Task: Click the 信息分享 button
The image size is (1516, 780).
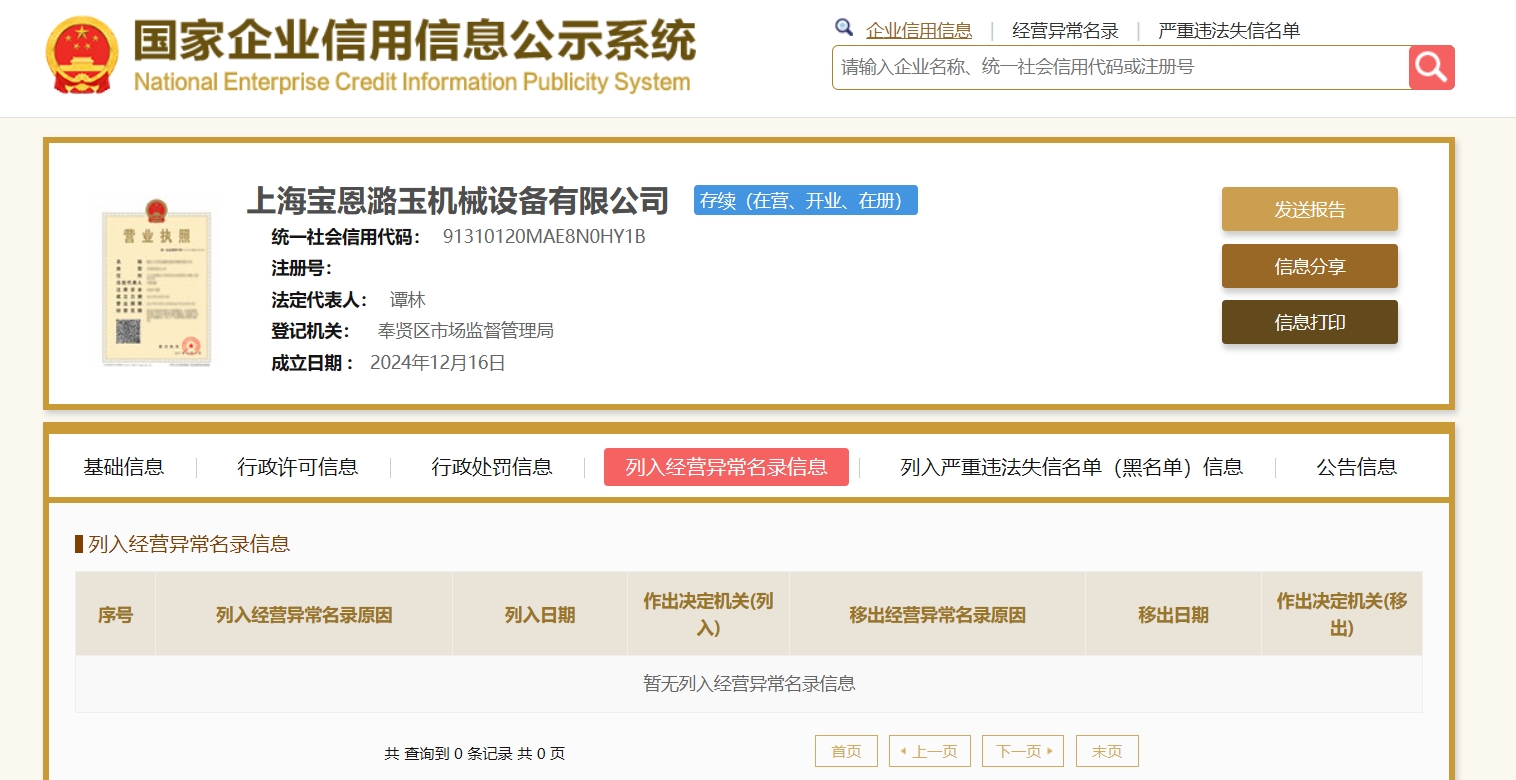Action: tap(1310, 266)
